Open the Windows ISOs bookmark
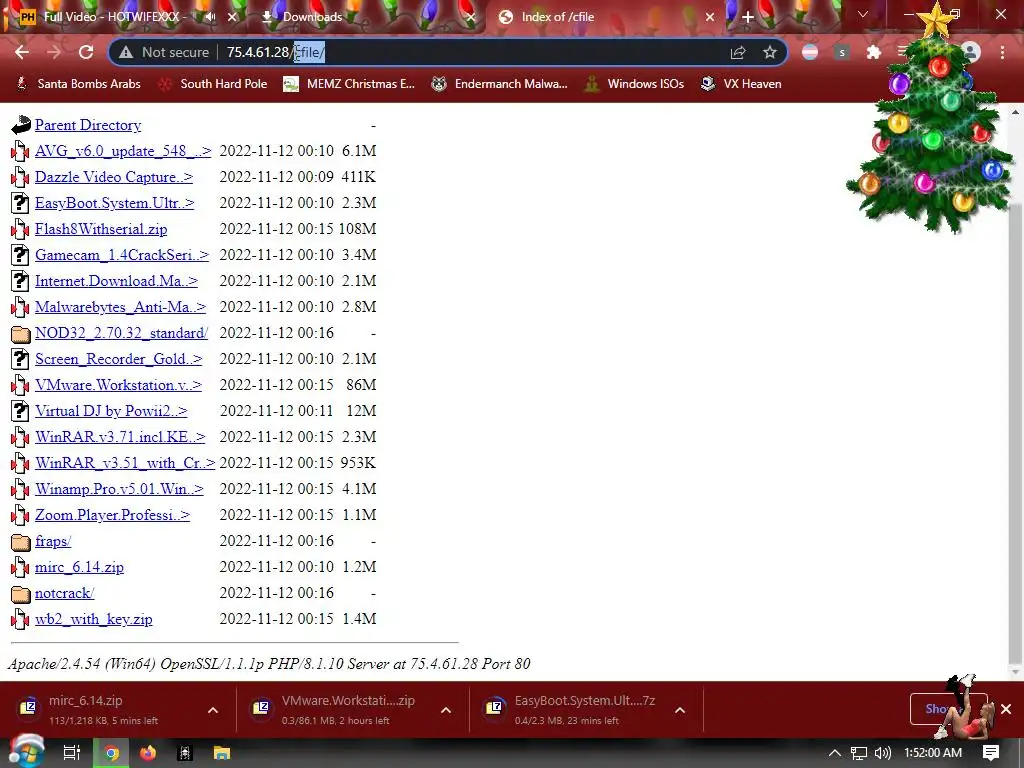This screenshot has width=1024, height=768. tap(634, 84)
